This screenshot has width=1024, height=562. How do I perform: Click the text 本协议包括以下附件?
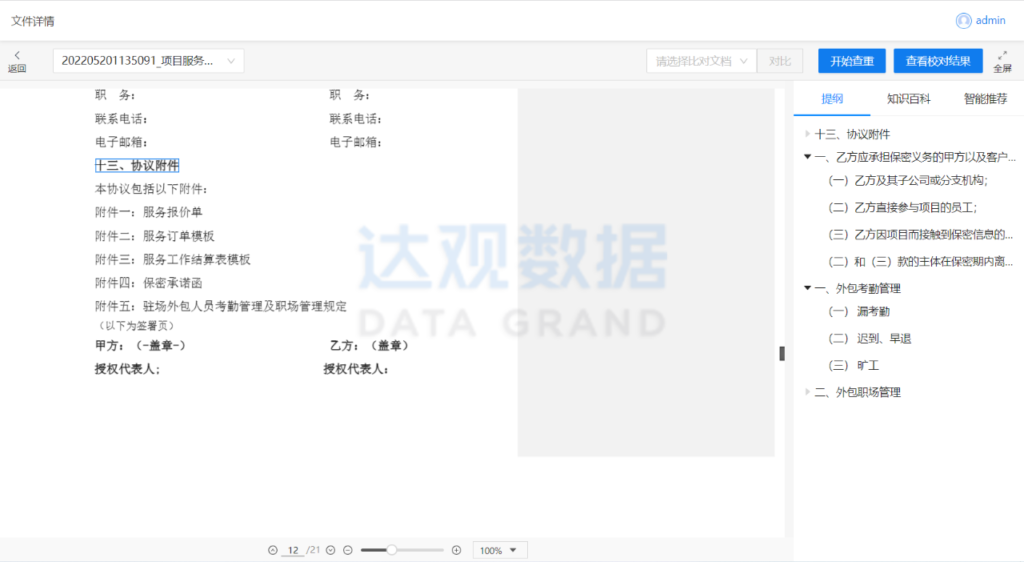click(x=151, y=189)
